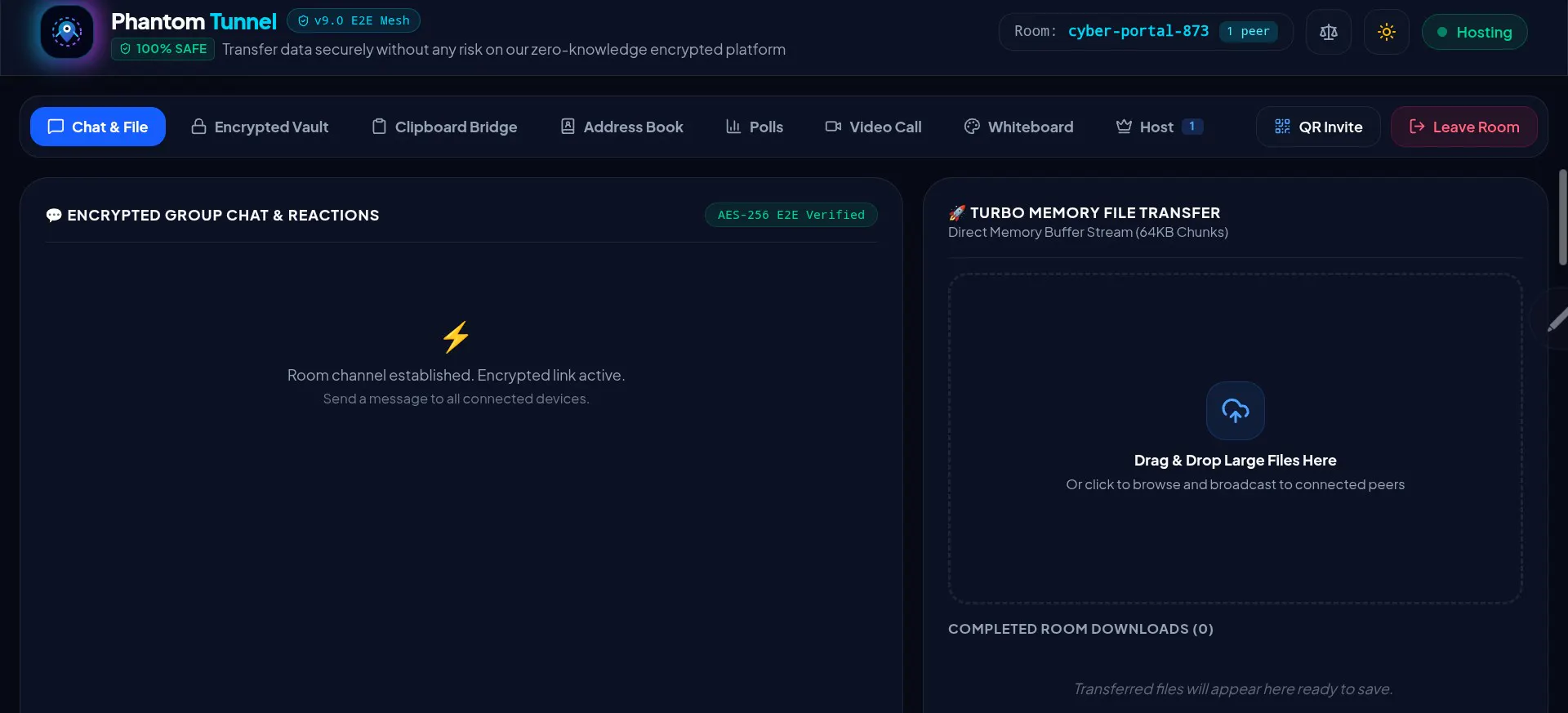The image size is (1568, 713).
Task: Open the Encrypted Vault tab
Action: (x=260, y=127)
